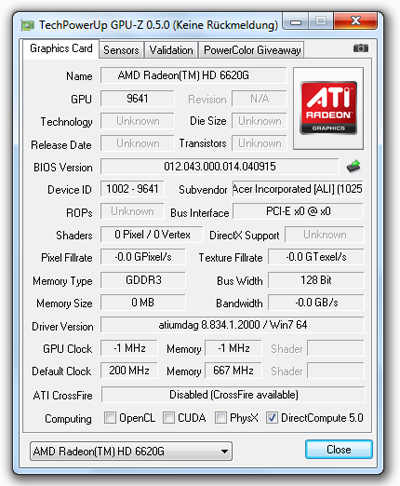The height and width of the screenshot is (486, 400).
Task: Click the Release Date field Unknown
Action: [x=137, y=143]
